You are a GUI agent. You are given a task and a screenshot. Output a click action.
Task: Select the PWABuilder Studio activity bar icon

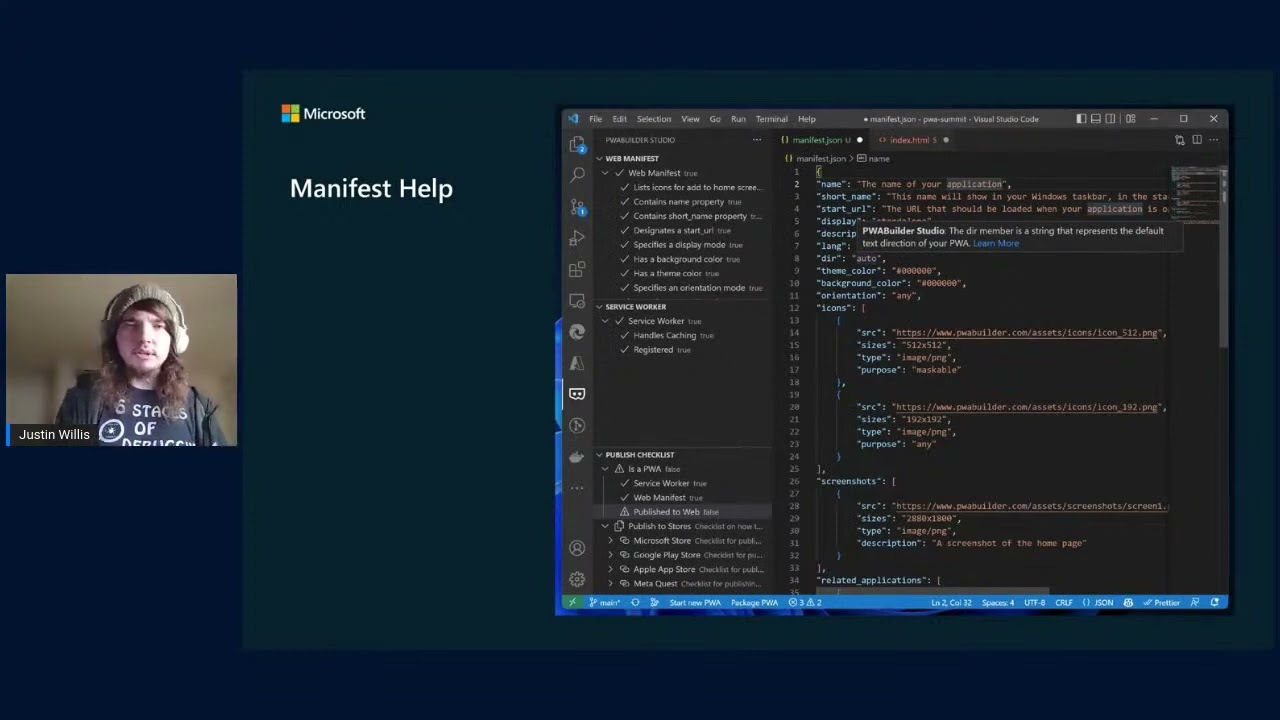pyautogui.click(x=577, y=394)
